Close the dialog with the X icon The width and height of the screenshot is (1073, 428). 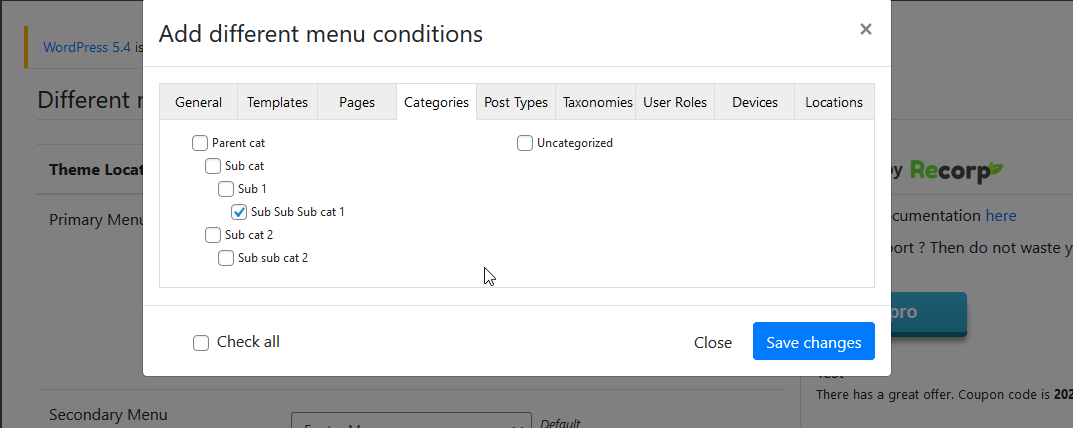tap(866, 29)
